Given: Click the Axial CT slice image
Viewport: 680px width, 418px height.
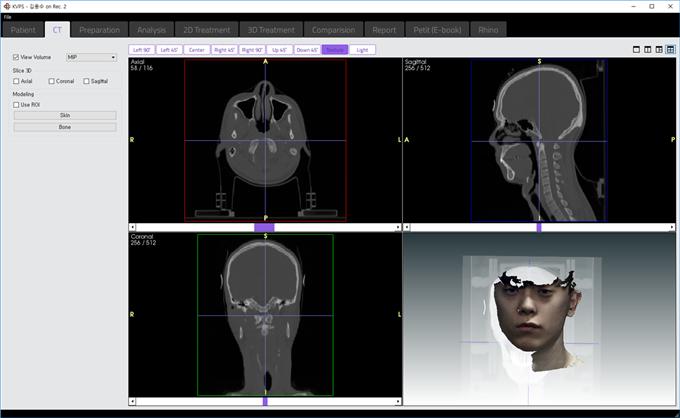Looking at the screenshot, I should tap(265, 140).
